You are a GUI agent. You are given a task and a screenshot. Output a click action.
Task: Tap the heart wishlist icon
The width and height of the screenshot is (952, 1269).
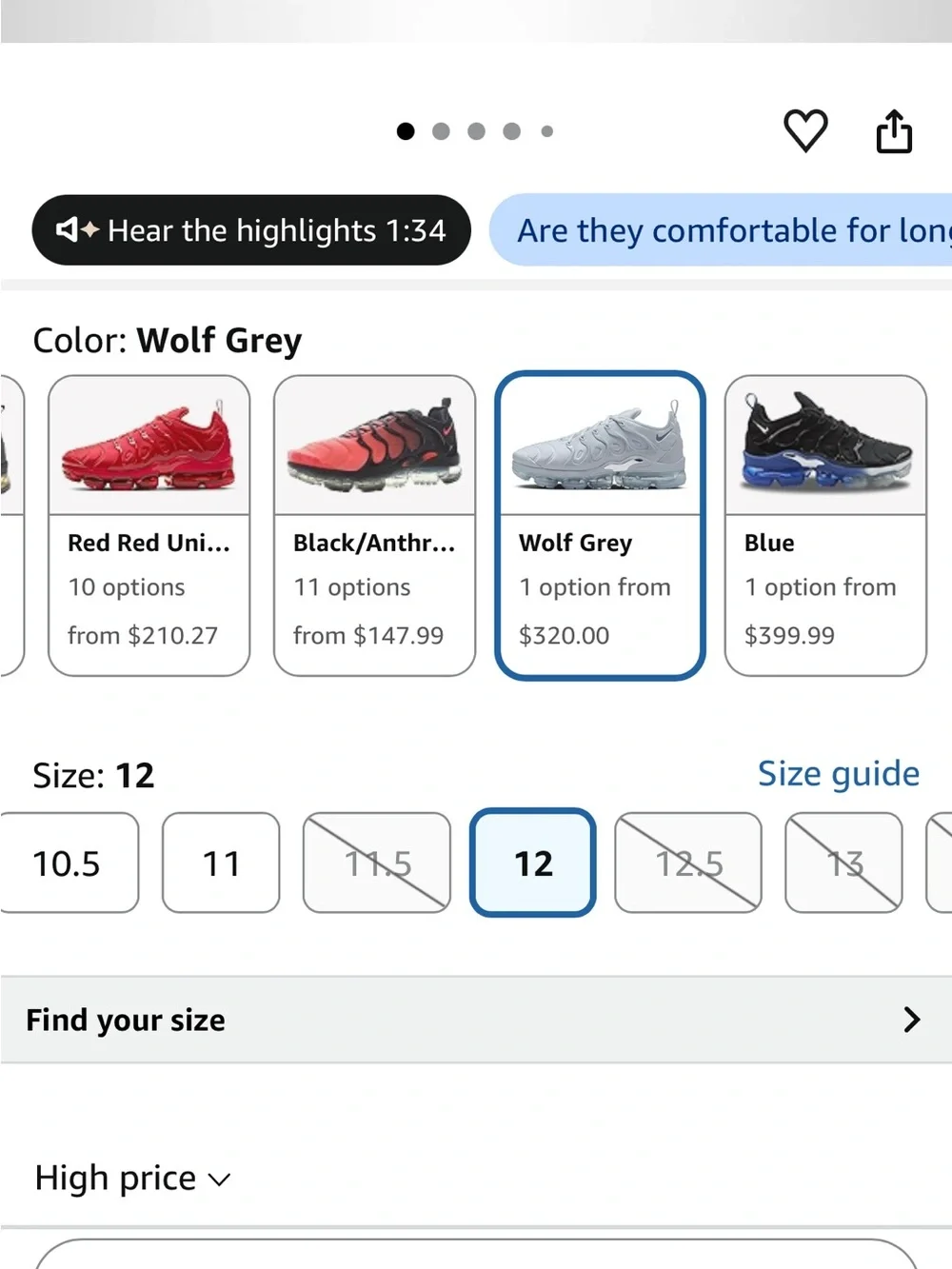[805, 130]
